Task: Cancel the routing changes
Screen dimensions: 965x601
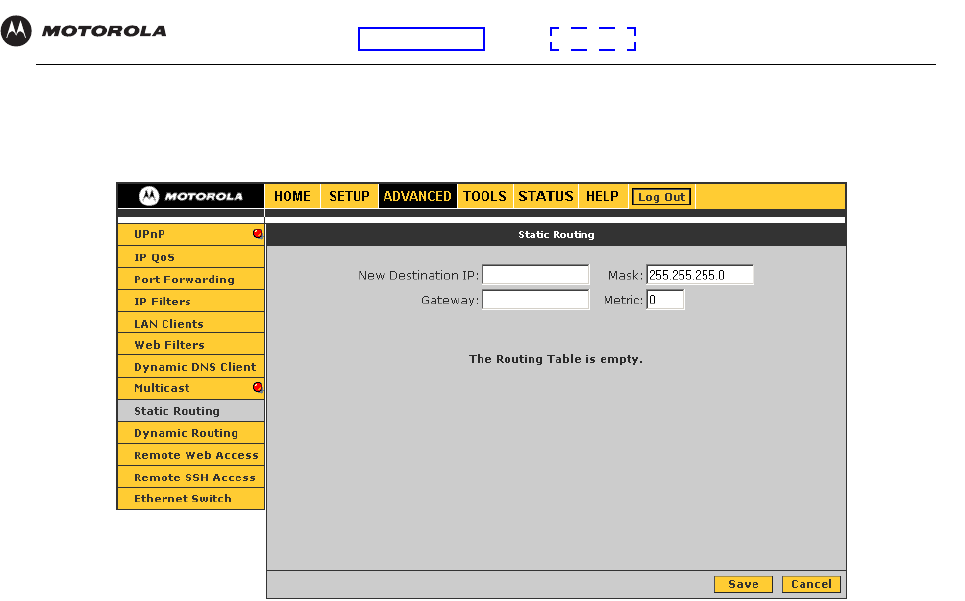Action: pyautogui.click(x=811, y=584)
